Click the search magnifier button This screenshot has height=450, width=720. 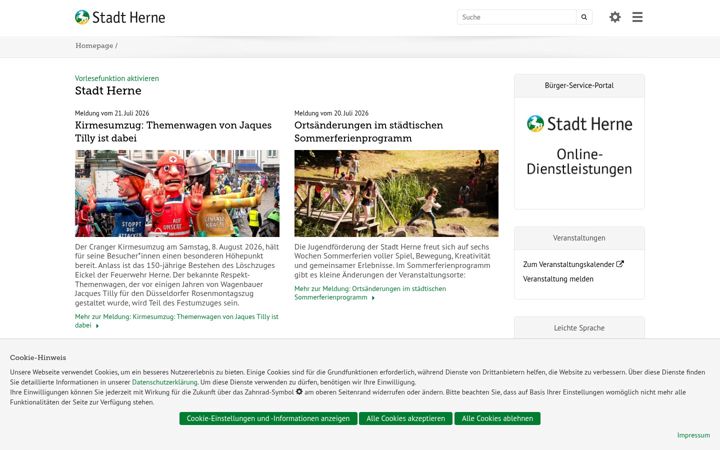click(584, 17)
